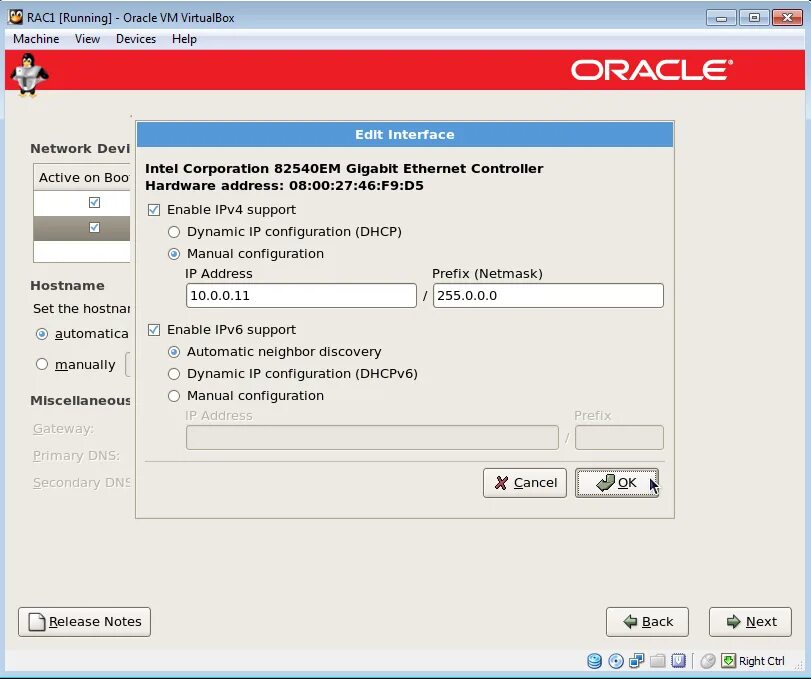
Task: Click the Netmask field showing 255.0.0.0
Action: (x=548, y=295)
